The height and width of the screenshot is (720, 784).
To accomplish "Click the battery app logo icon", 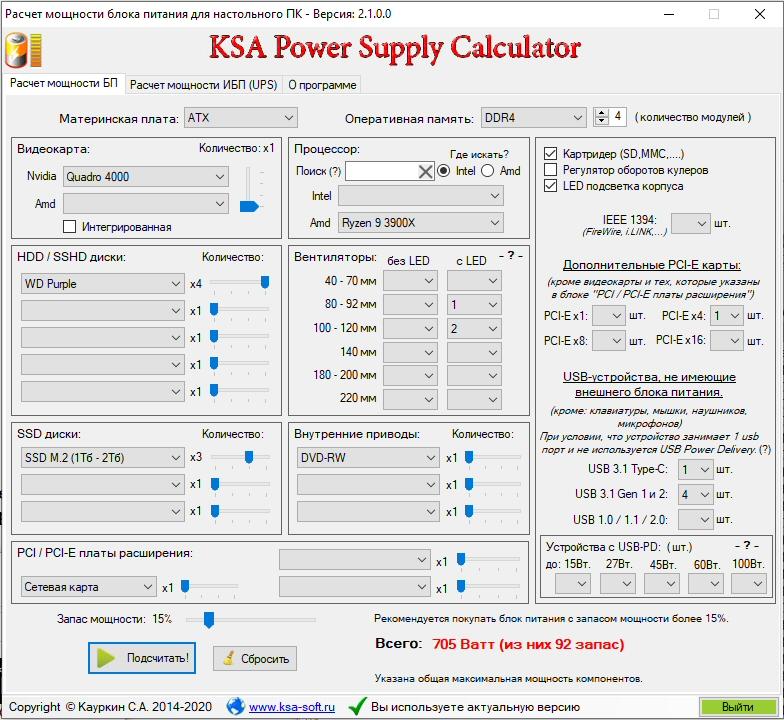I will 23,50.
